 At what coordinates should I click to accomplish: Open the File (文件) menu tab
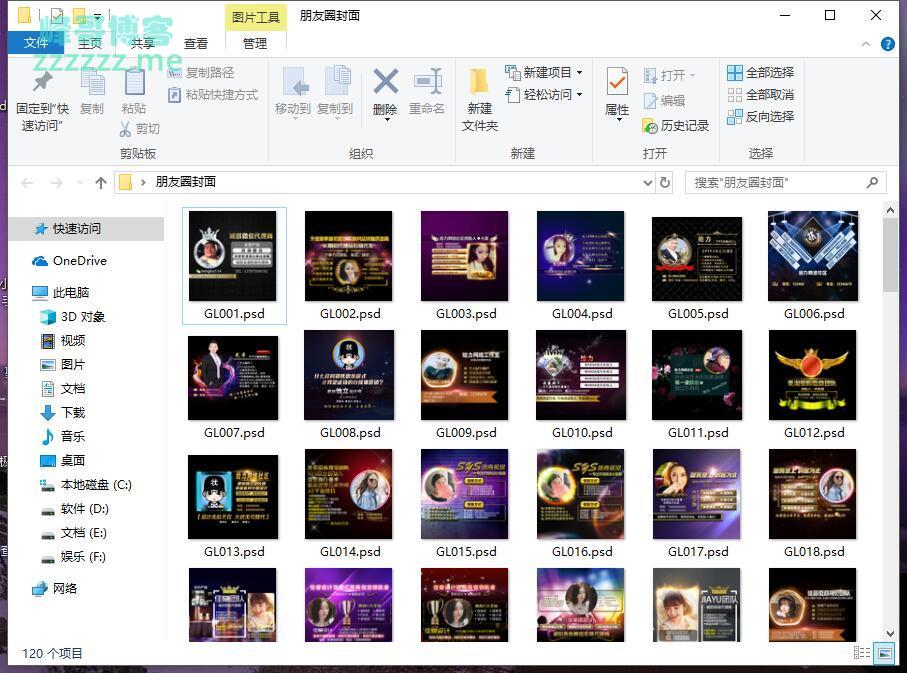36,43
